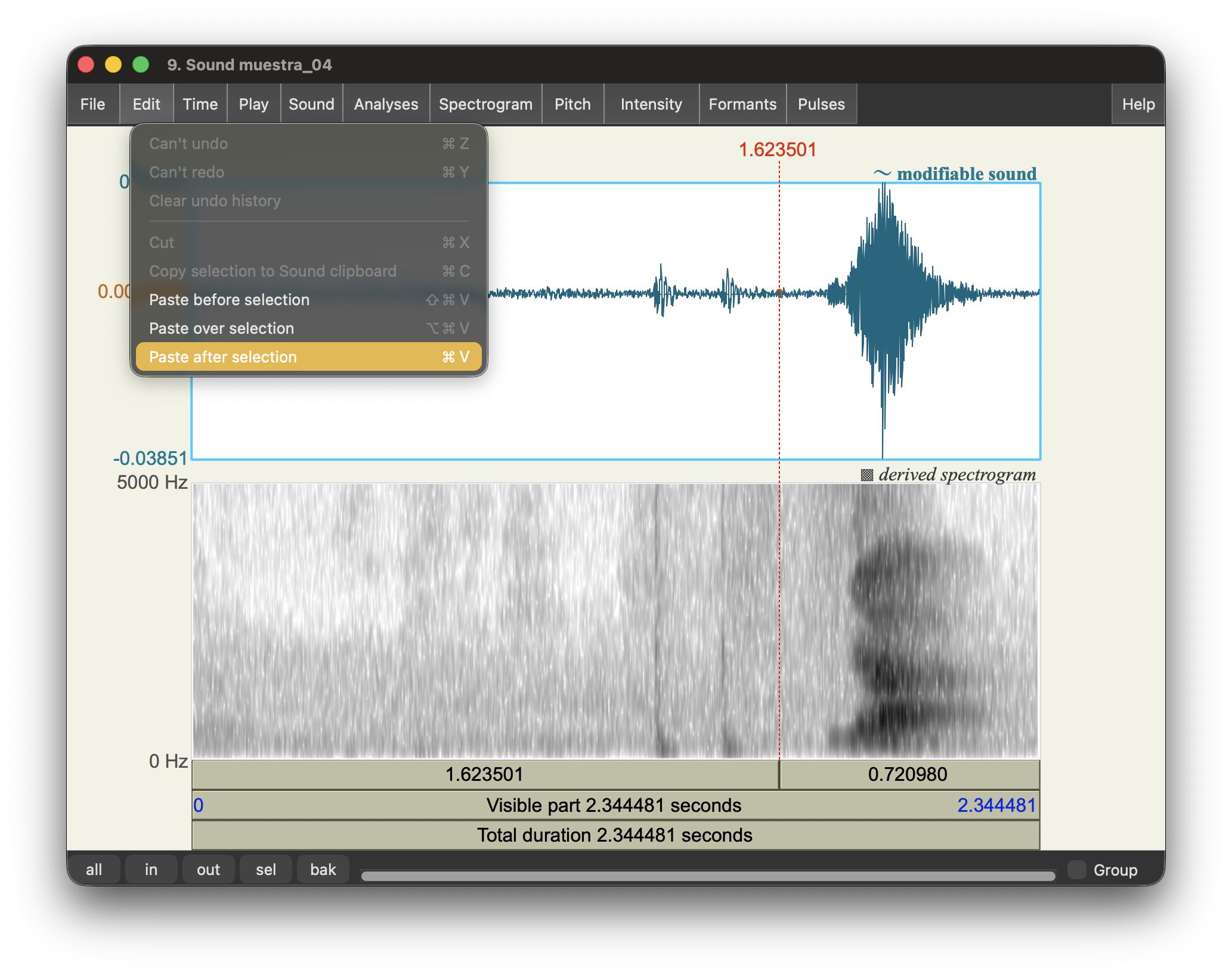The width and height of the screenshot is (1232, 974).
Task: Click the horizontal scrollbar at the bottom
Action: (708, 874)
